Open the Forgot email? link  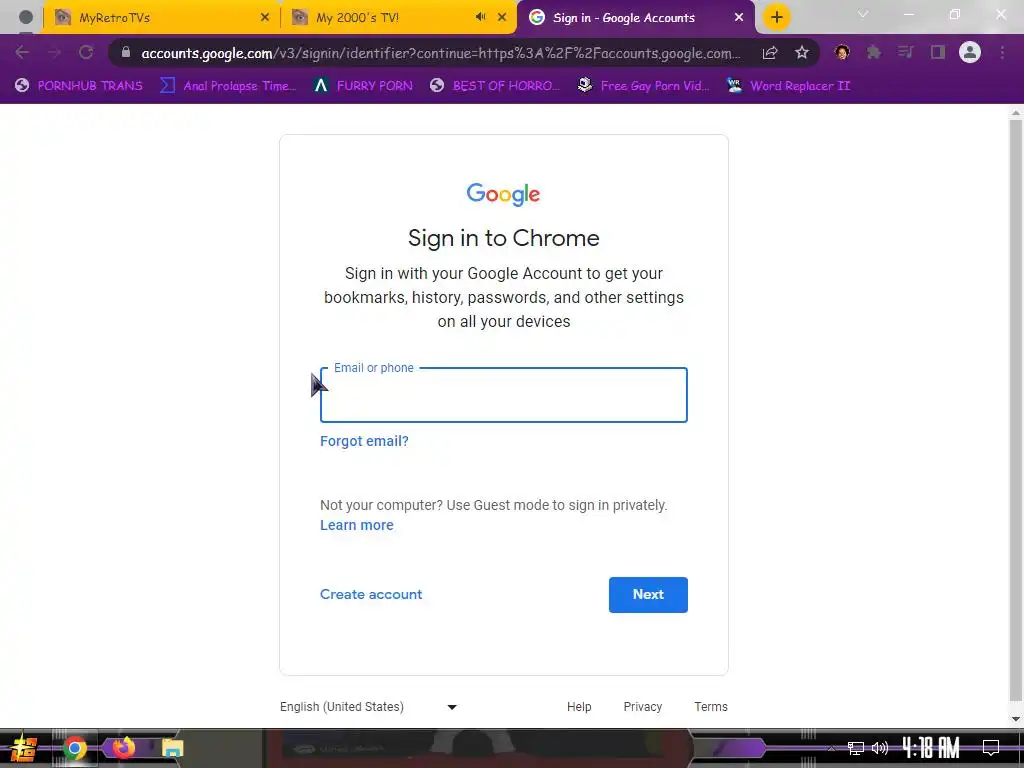point(364,441)
